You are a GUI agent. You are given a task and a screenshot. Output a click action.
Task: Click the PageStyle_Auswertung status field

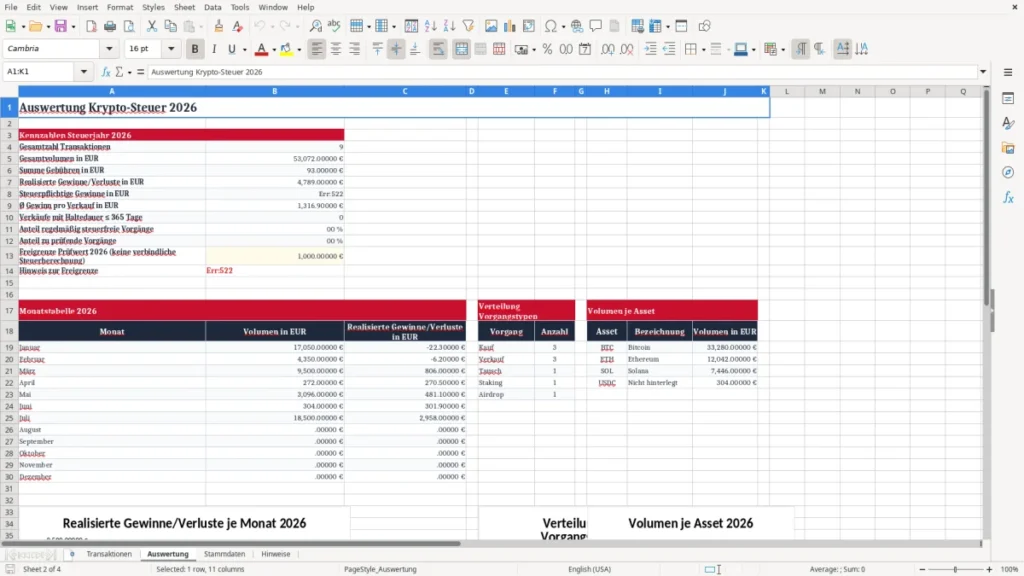[380, 569]
